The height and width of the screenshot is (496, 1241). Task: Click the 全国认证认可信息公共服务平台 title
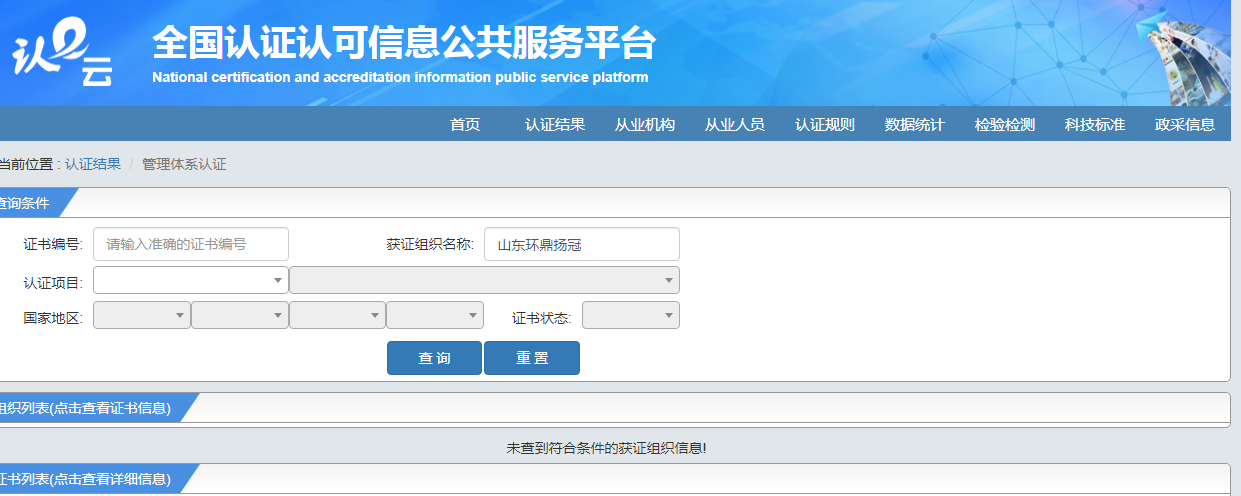404,42
